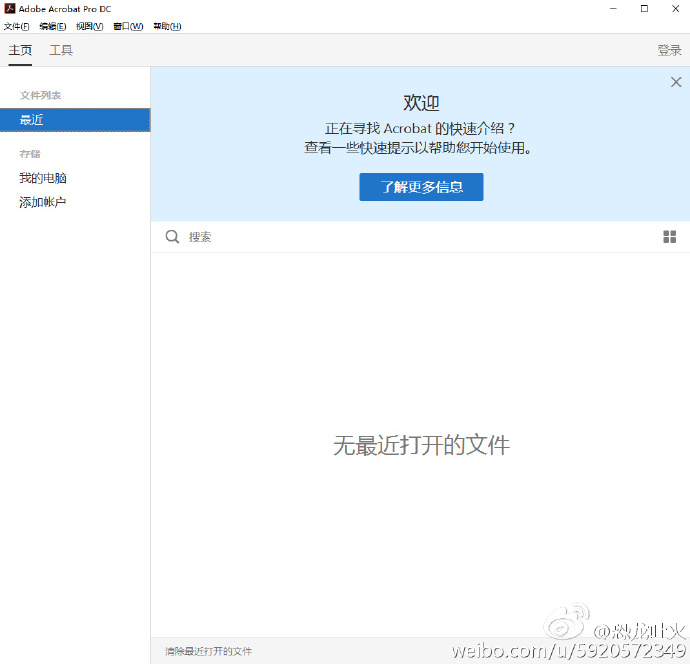Screen dimensions: 690x664
Task: Switch to the 主页 tab
Action: tap(20, 50)
